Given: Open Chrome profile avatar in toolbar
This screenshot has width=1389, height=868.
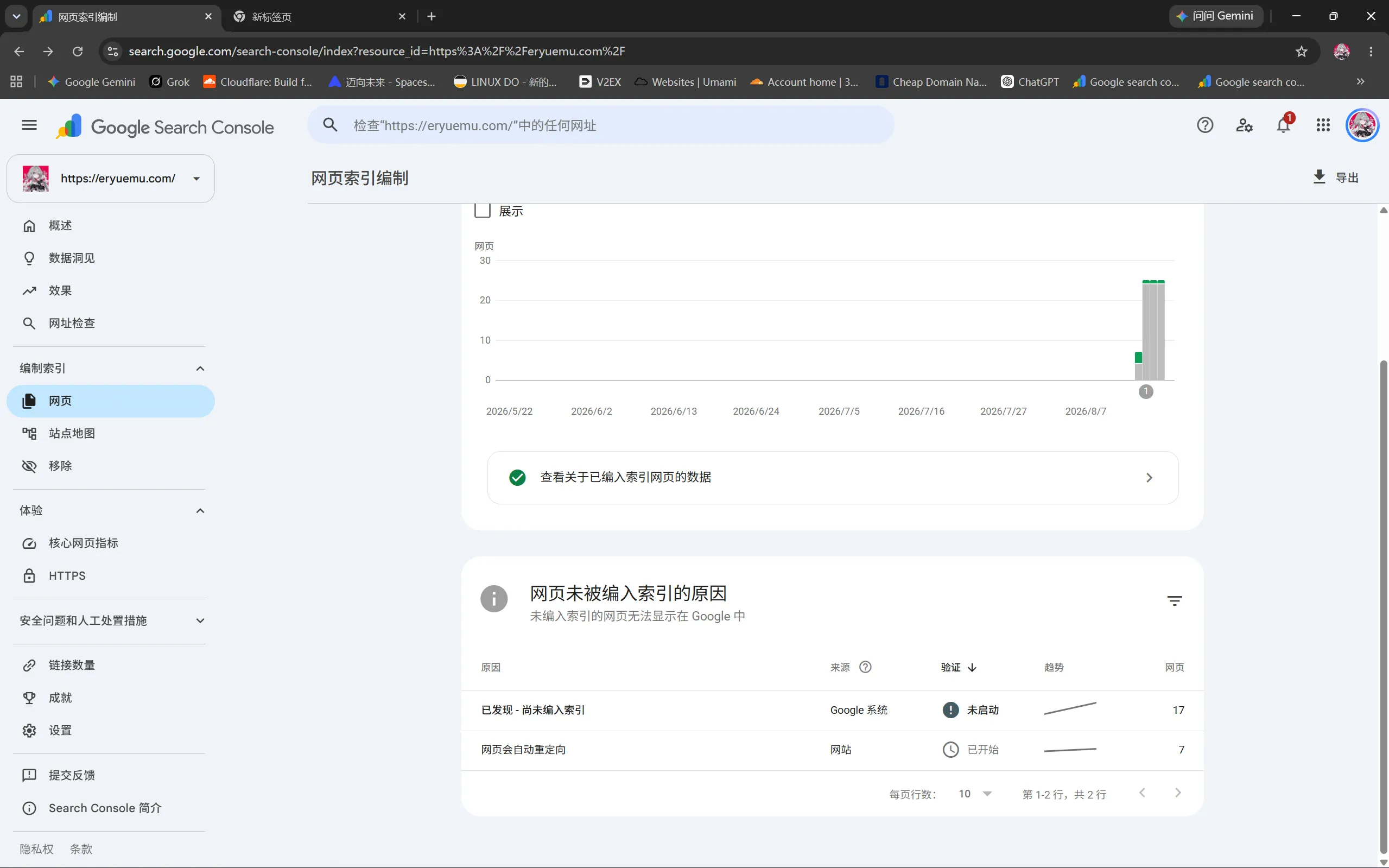Looking at the screenshot, I should [1341, 51].
